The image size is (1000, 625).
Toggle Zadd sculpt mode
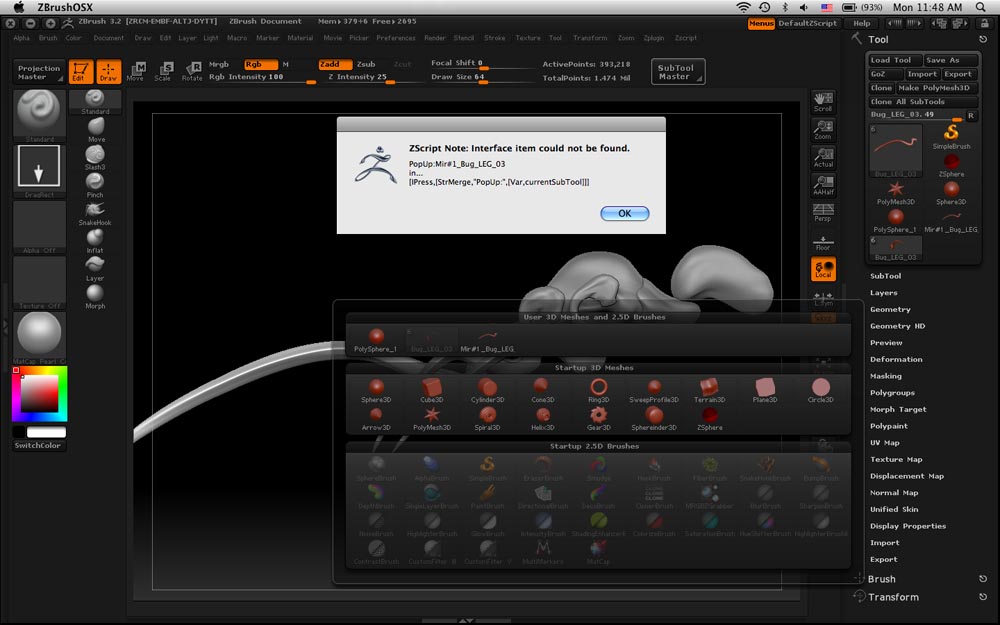[335, 64]
